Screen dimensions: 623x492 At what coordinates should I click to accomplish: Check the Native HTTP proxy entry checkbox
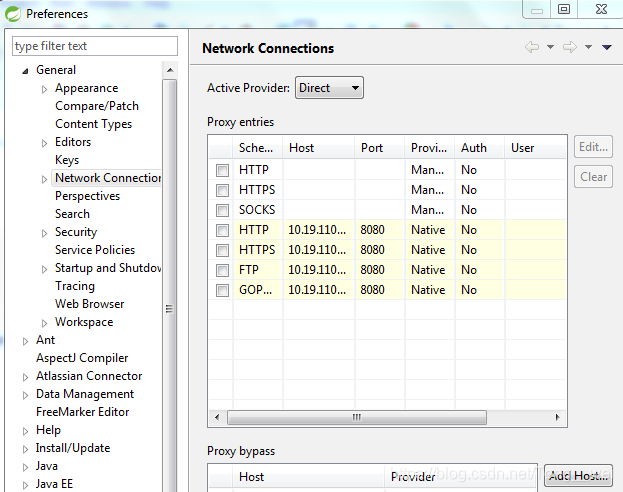coord(222,230)
